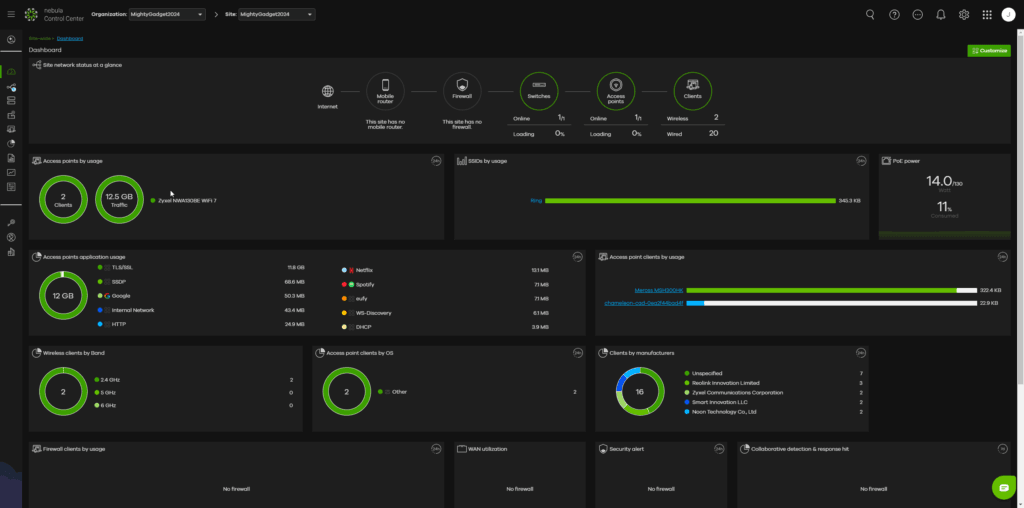Screen dimensions: 1024x508
Task: Click the Switches circle in network status
Action: click(538, 90)
